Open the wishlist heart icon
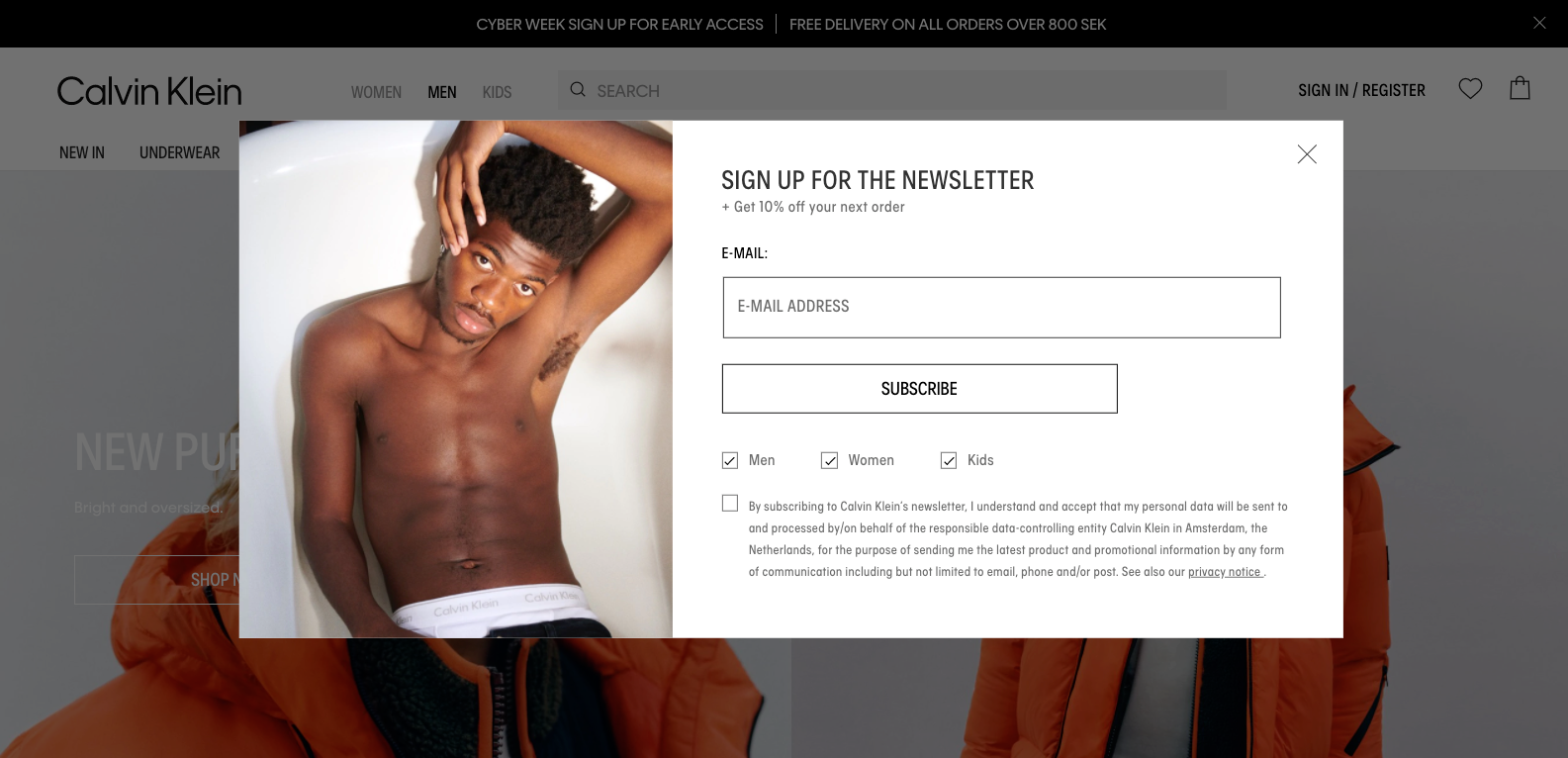The width and height of the screenshot is (1568, 758). click(1470, 89)
